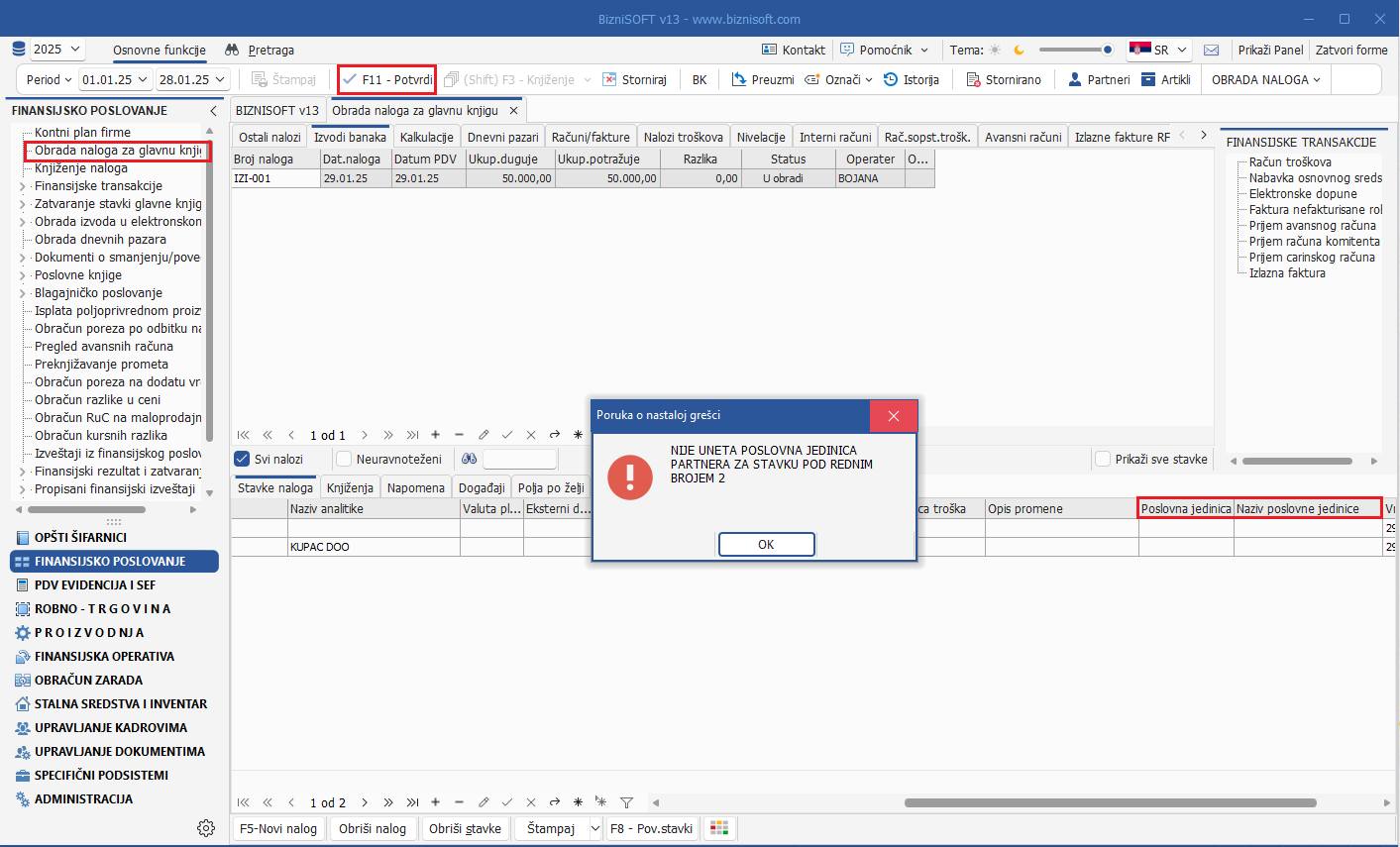Open the SR language dropdown
Image resolution: width=1400 pixels, height=847 pixels.
pyautogui.click(x=1158, y=50)
